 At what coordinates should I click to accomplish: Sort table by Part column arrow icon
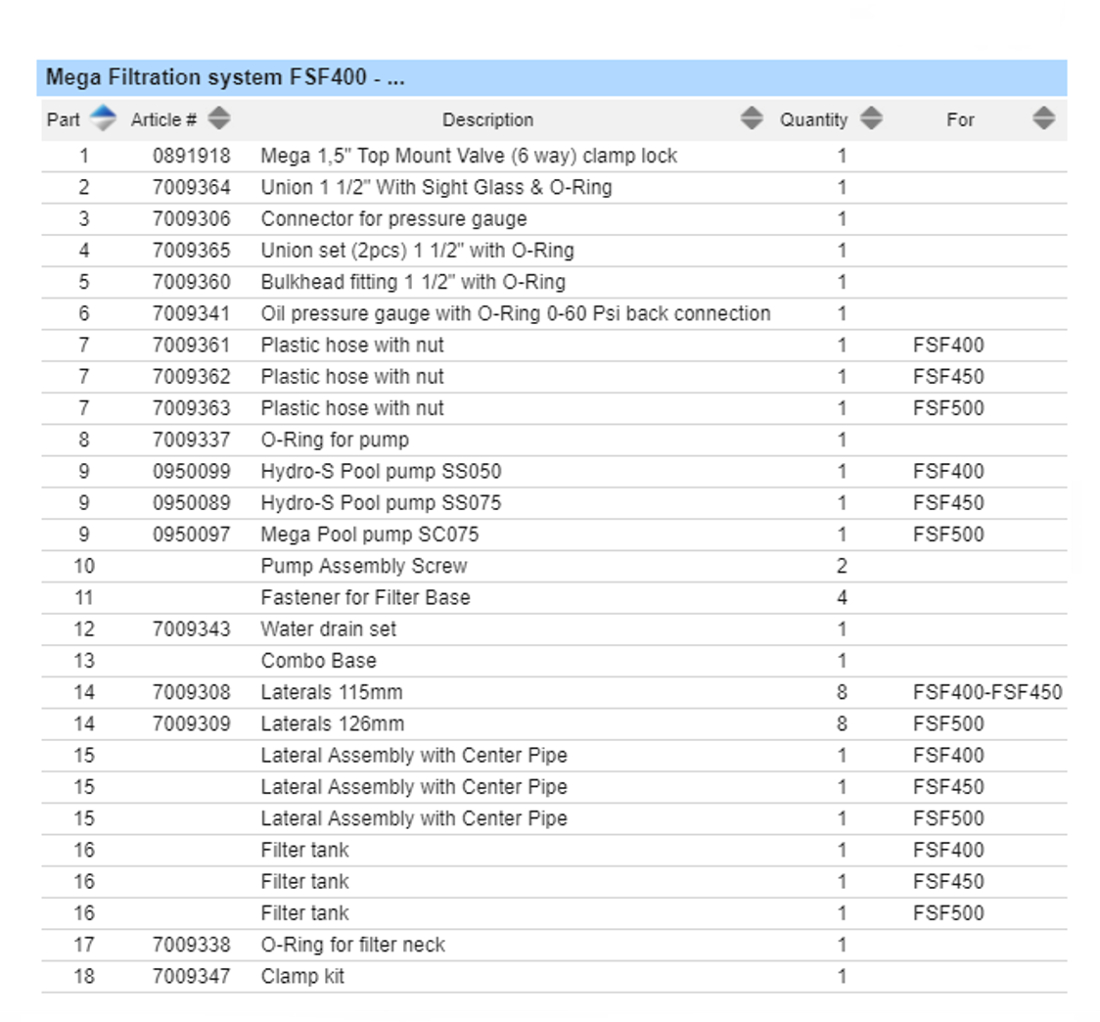click(x=103, y=118)
